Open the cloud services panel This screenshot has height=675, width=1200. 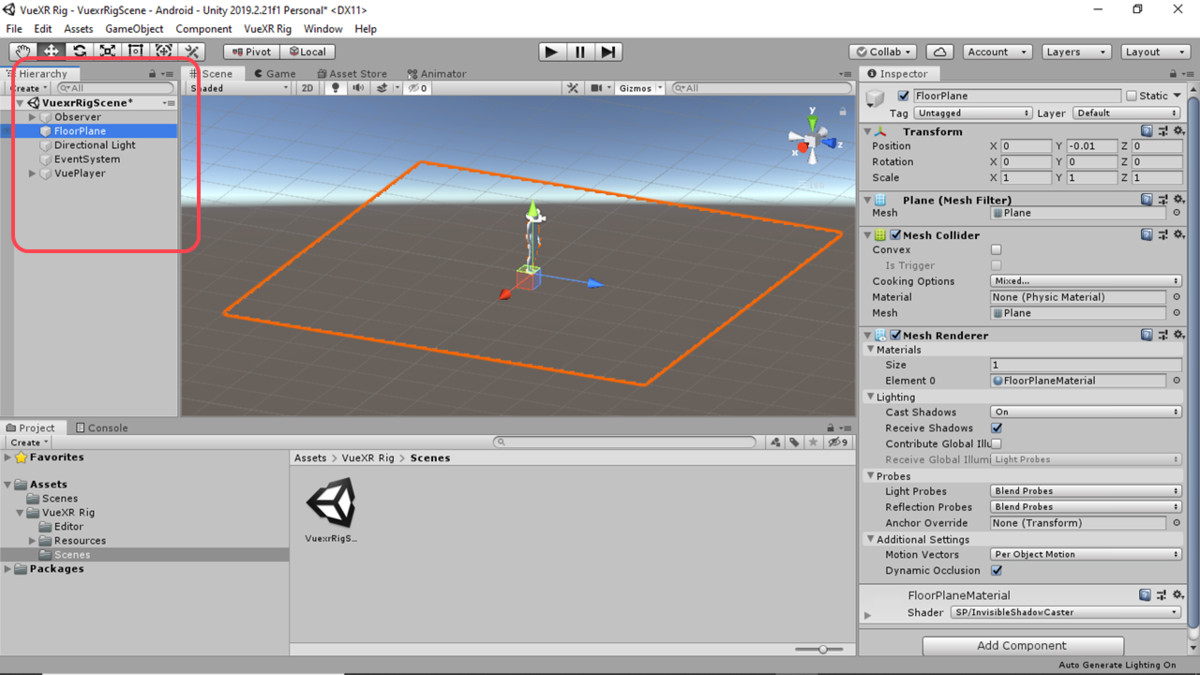pos(939,51)
